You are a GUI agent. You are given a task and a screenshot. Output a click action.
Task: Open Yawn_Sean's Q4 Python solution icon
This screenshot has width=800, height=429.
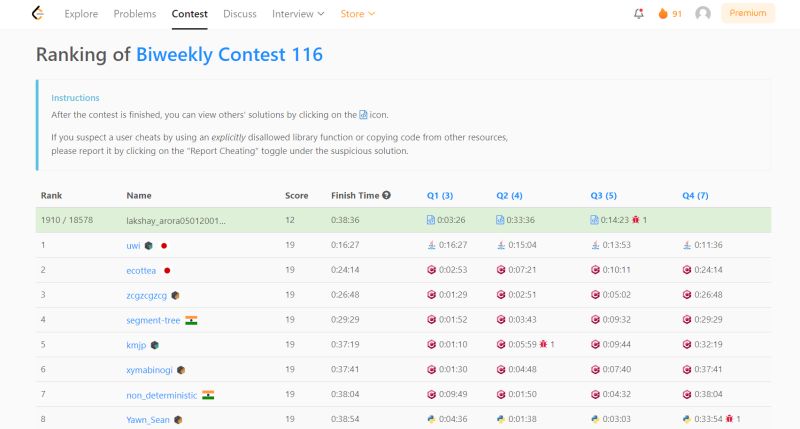click(x=687, y=419)
